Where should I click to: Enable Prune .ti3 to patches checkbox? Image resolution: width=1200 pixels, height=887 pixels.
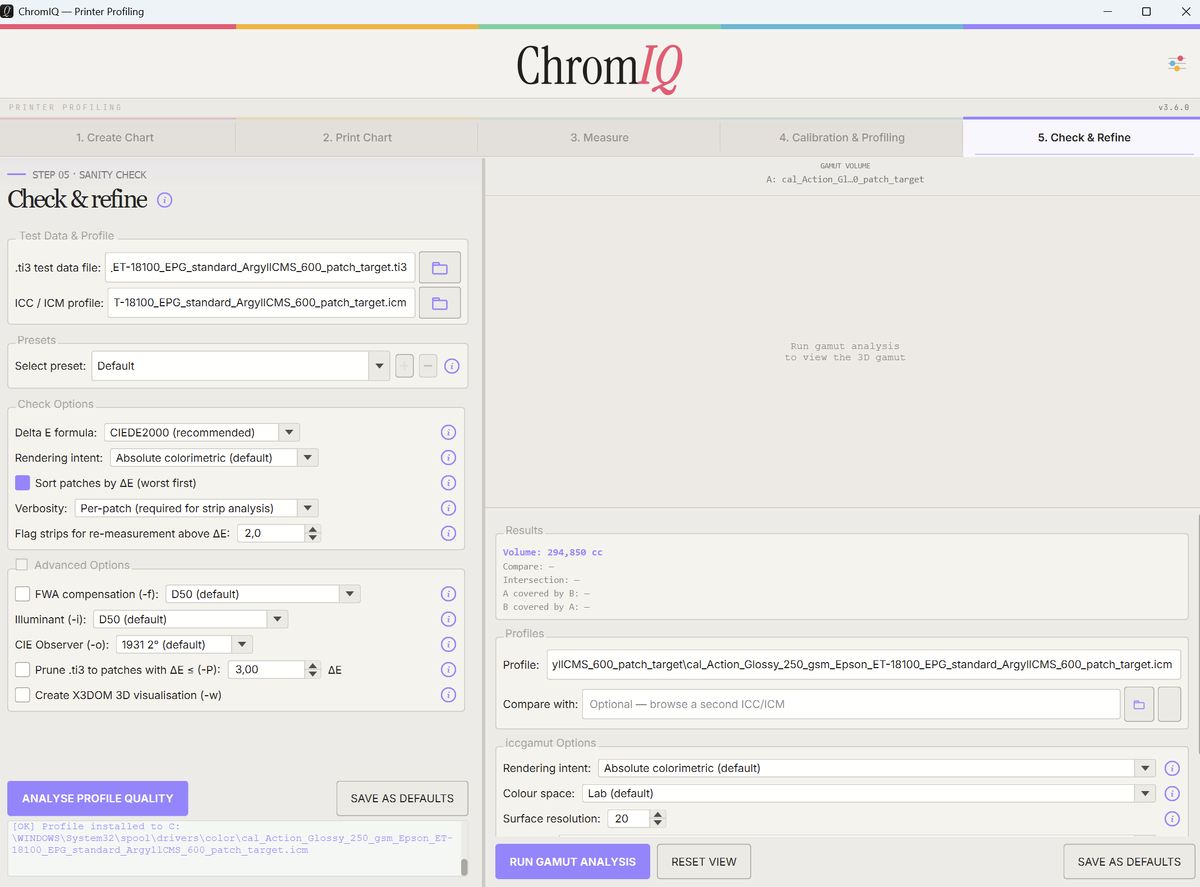click(x=23, y=670)
